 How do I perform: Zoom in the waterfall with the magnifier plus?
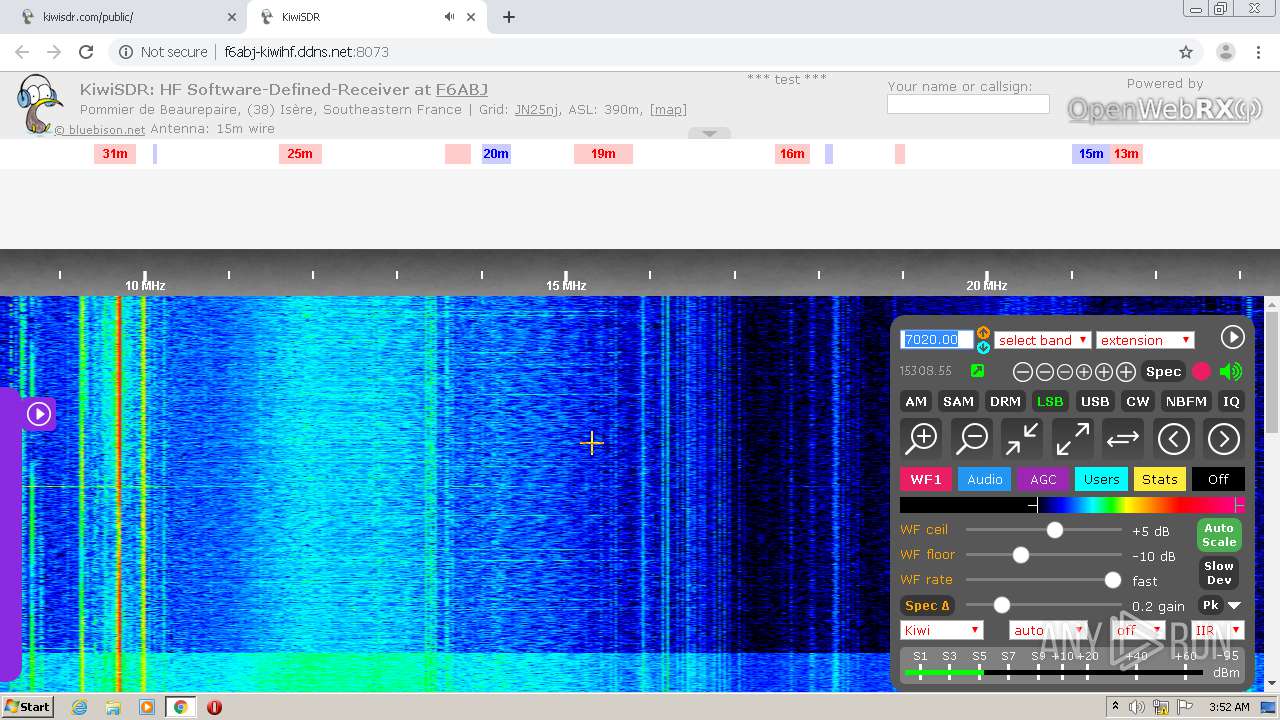pyautogui.click(x=921, y=438)
